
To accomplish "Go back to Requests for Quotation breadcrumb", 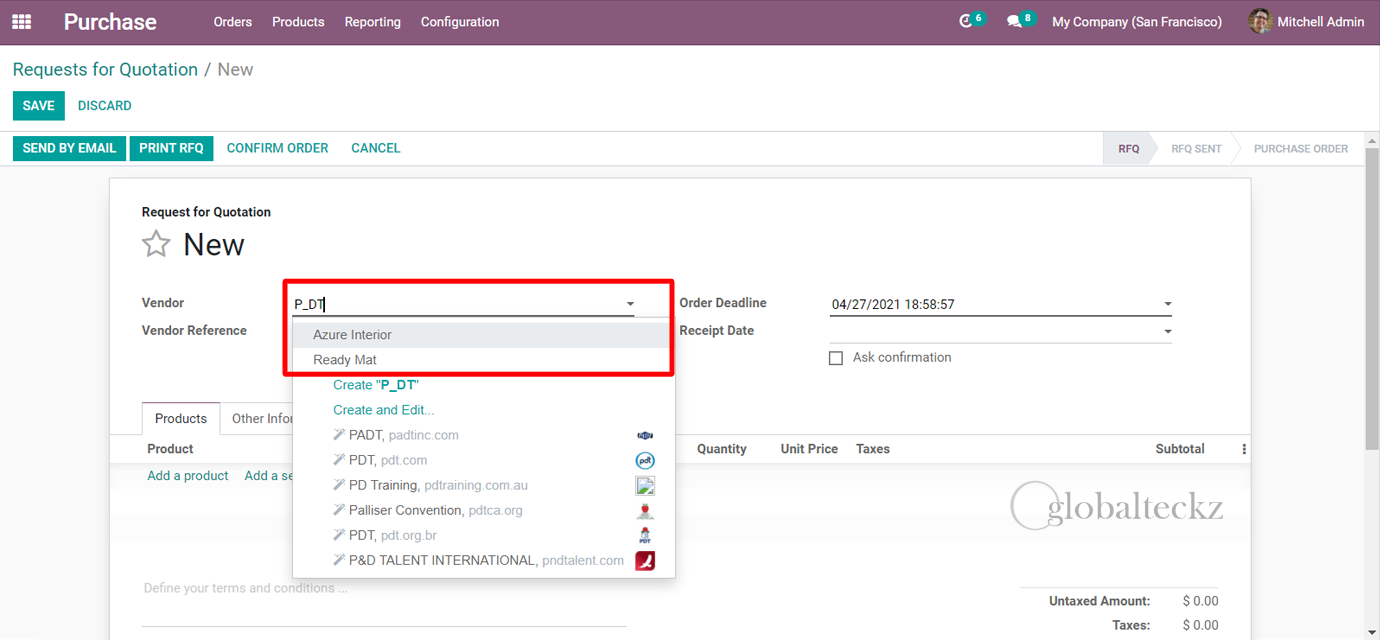I will pyautogui.click(x=105, y=69).
